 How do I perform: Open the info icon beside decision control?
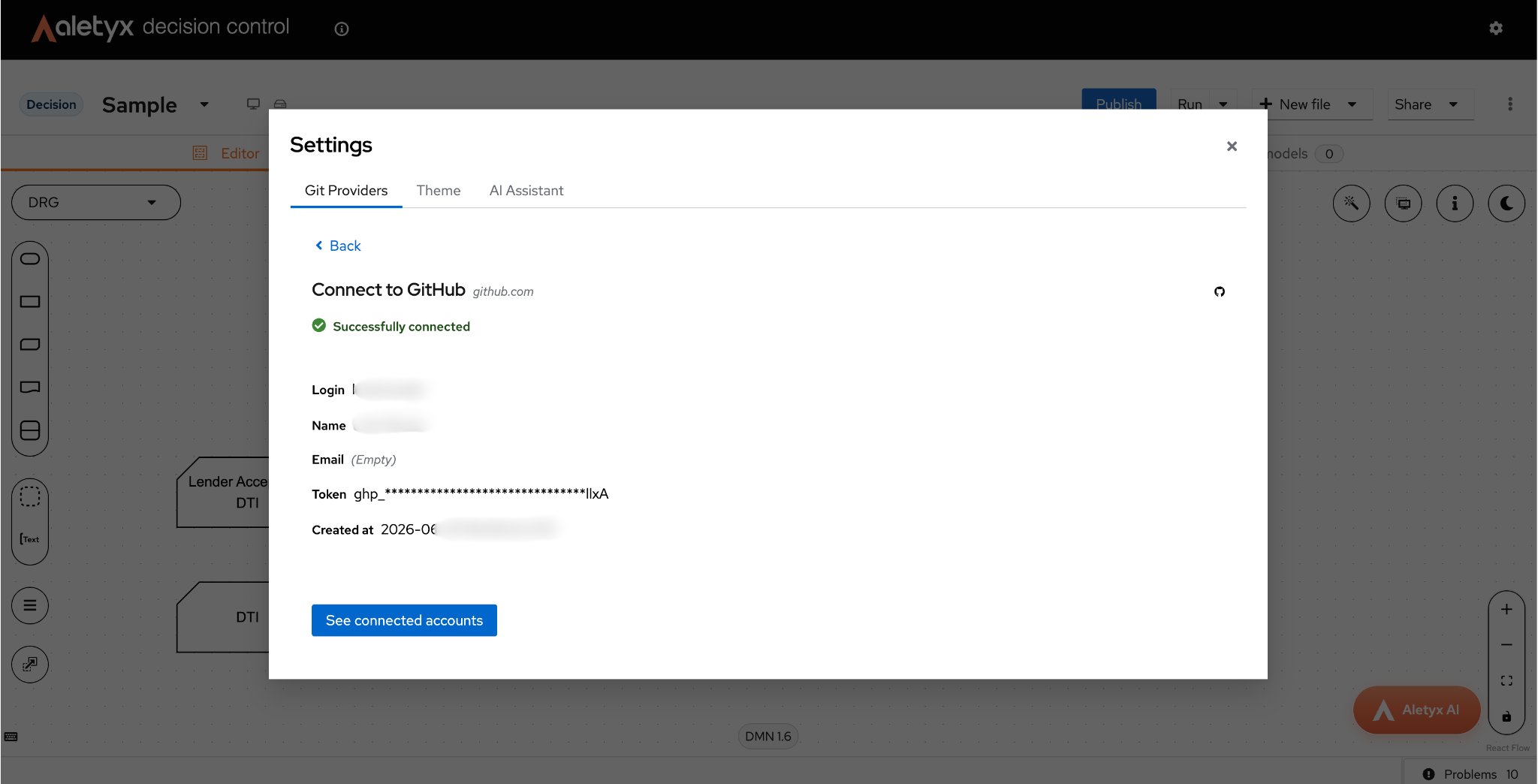342,29
